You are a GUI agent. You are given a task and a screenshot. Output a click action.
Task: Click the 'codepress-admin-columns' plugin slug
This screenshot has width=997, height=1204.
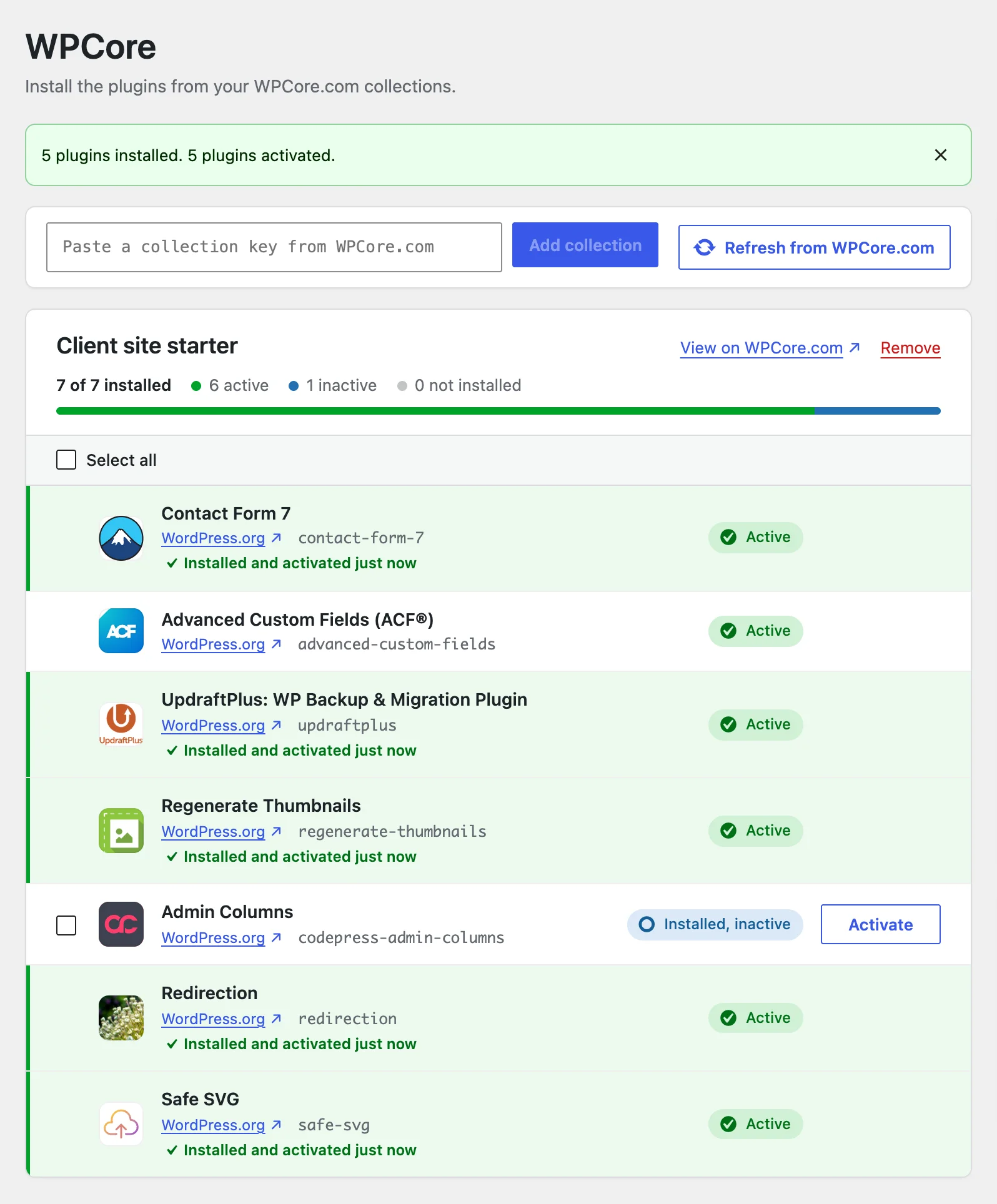tap(401, 938)
